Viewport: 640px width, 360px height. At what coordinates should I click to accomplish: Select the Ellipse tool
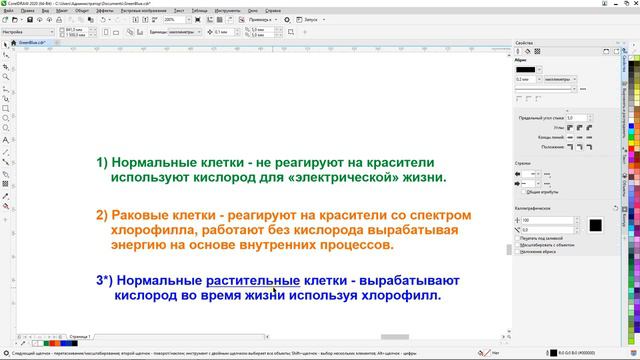click(5, 118)
